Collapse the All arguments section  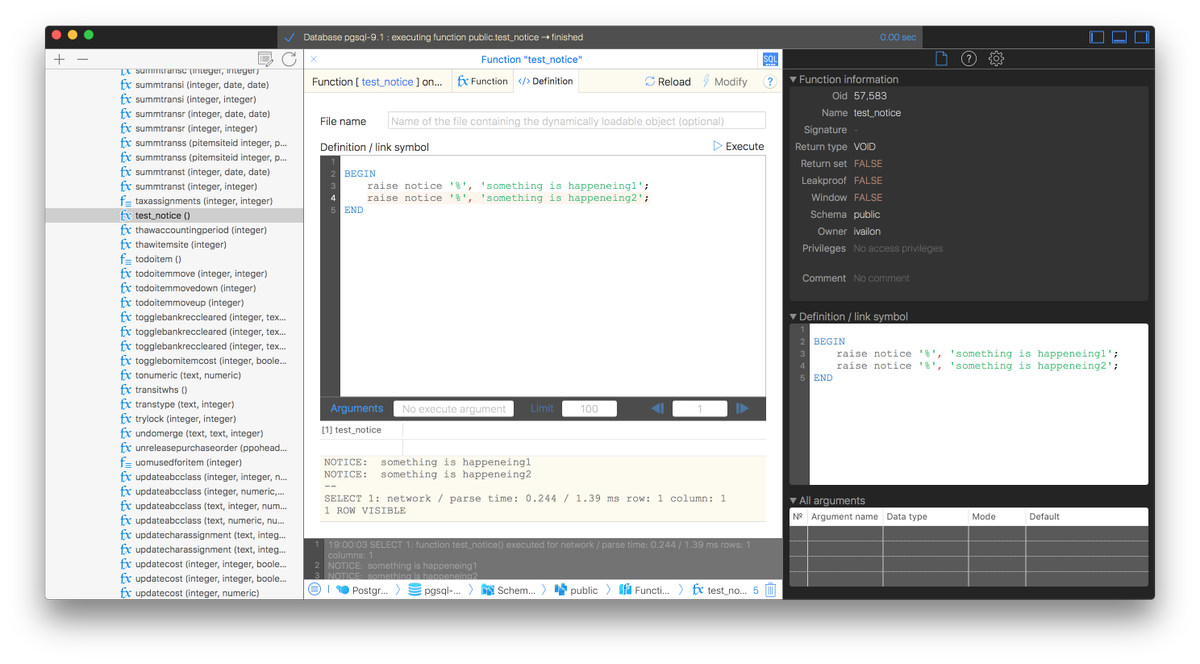(794, 500)
